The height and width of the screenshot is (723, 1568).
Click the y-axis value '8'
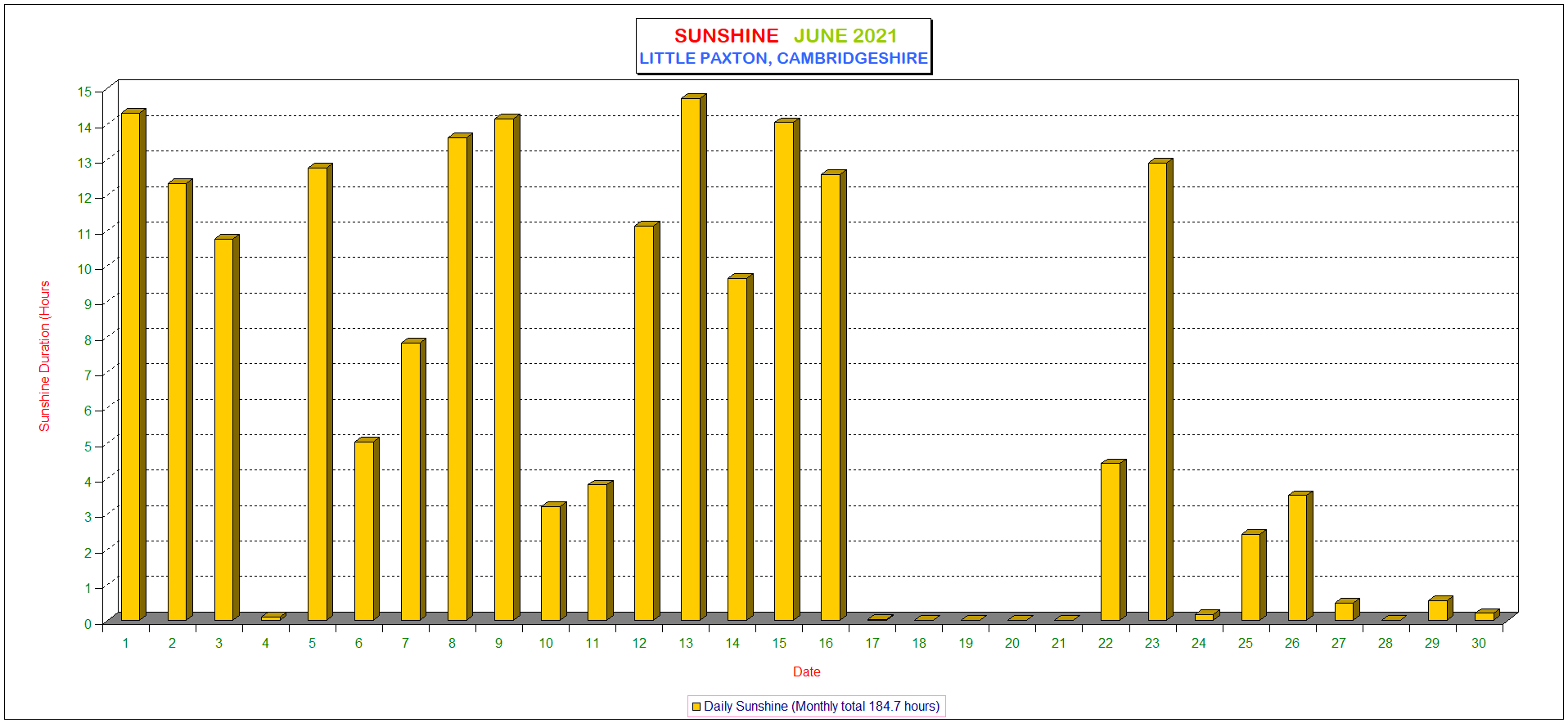click(88, 340)
